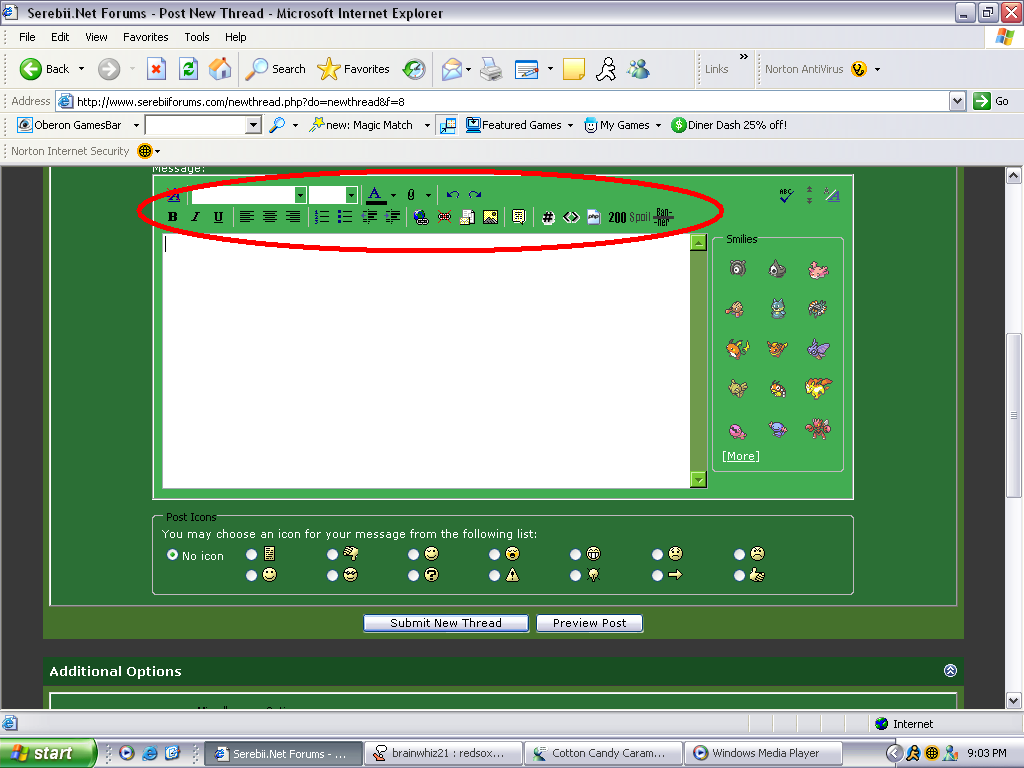
Task: Click the Submit New Thread button
Action: [446, 623]
